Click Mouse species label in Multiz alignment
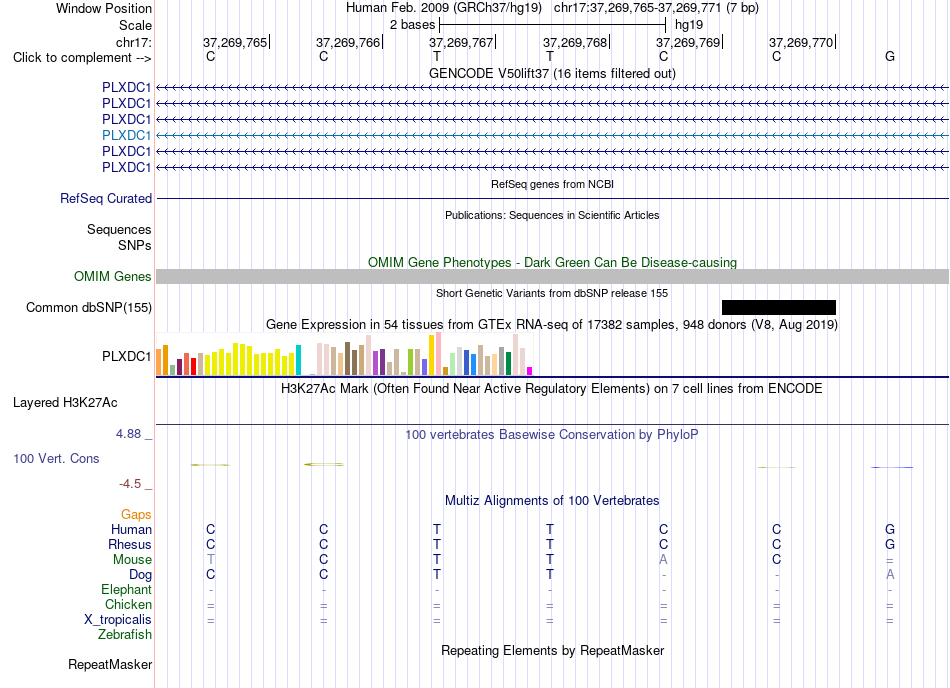The height and width of the screenshot is (688, 950). click(132, 560)
